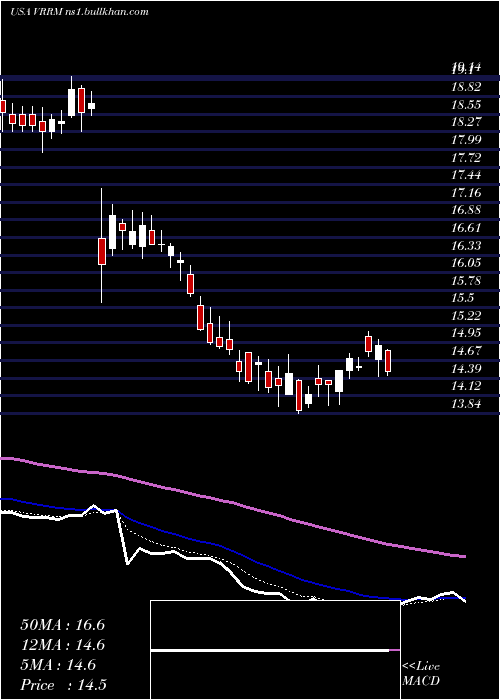Image resolution: width=500 pixels, height=700 pixels.
Task: Click the 16.88 price axis label
Action: tap(467, 210)
